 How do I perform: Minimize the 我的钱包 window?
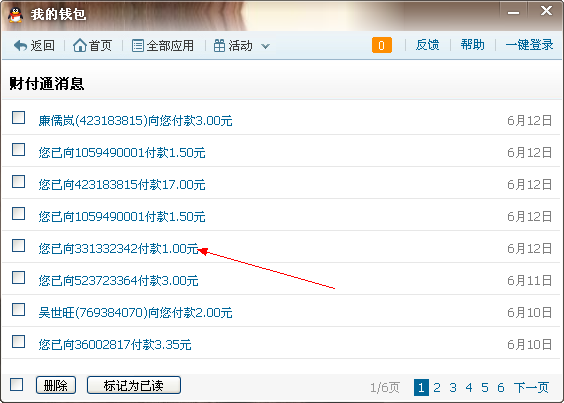pyautogui.click(x=513, y=13)
